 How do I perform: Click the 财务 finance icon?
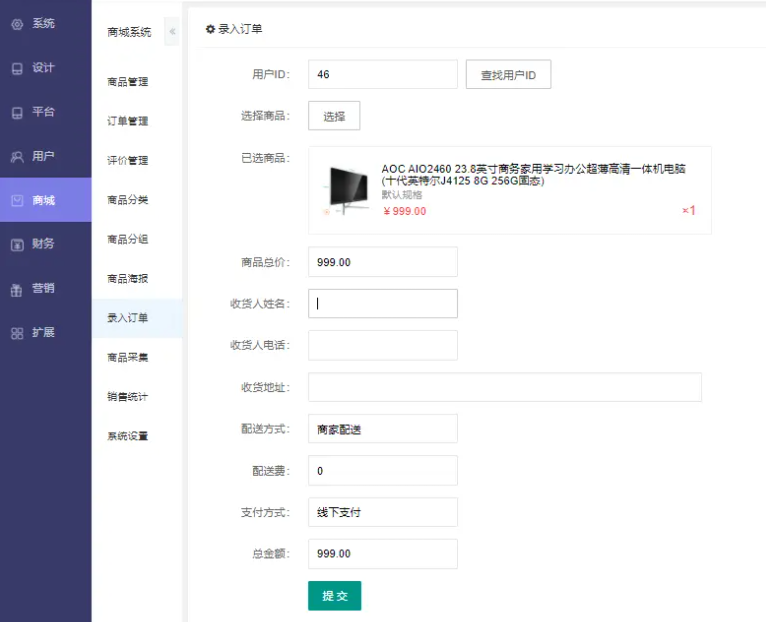(x=17, y=245)
